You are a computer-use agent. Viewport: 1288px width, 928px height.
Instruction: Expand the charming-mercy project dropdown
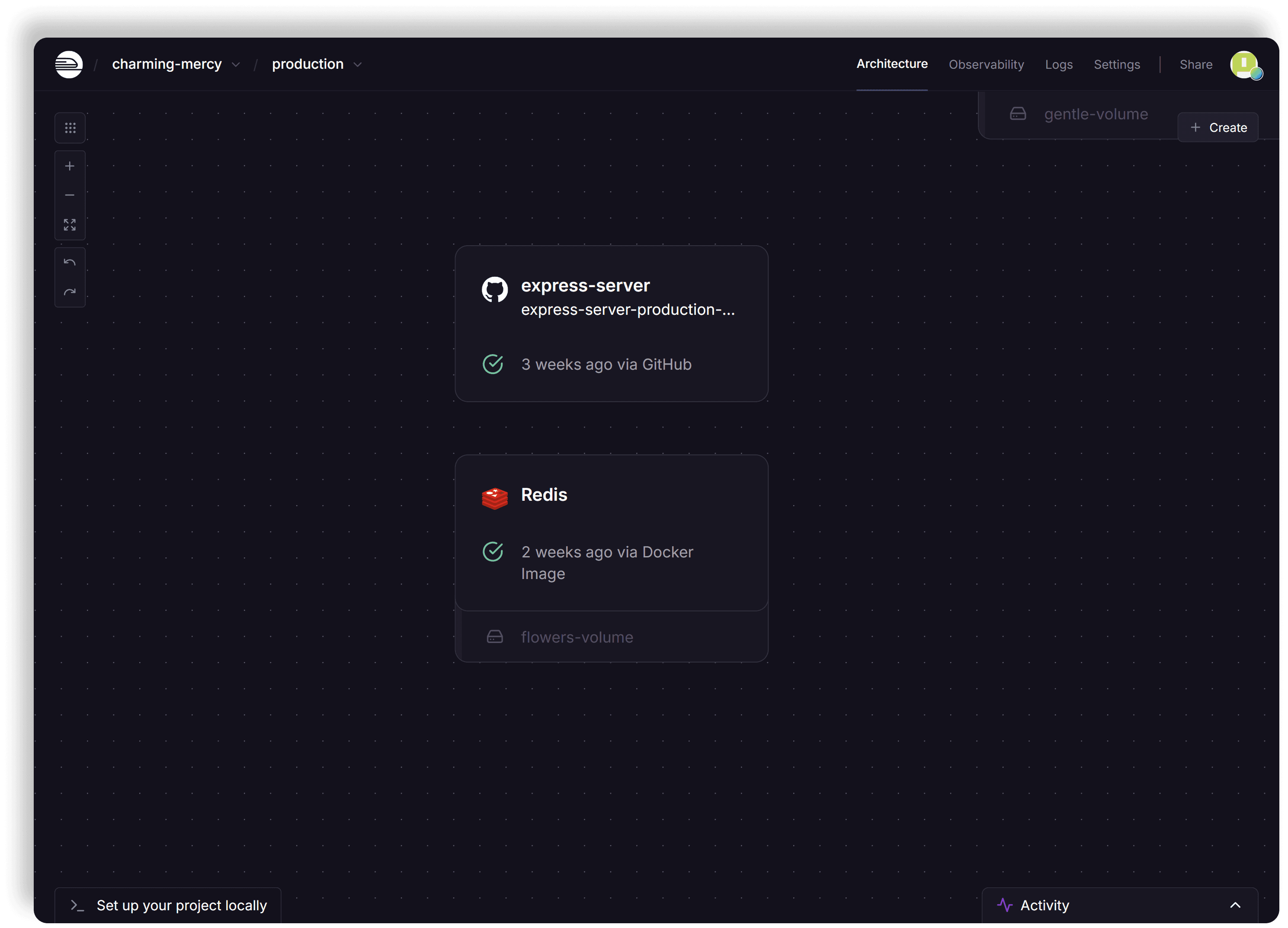236,65
